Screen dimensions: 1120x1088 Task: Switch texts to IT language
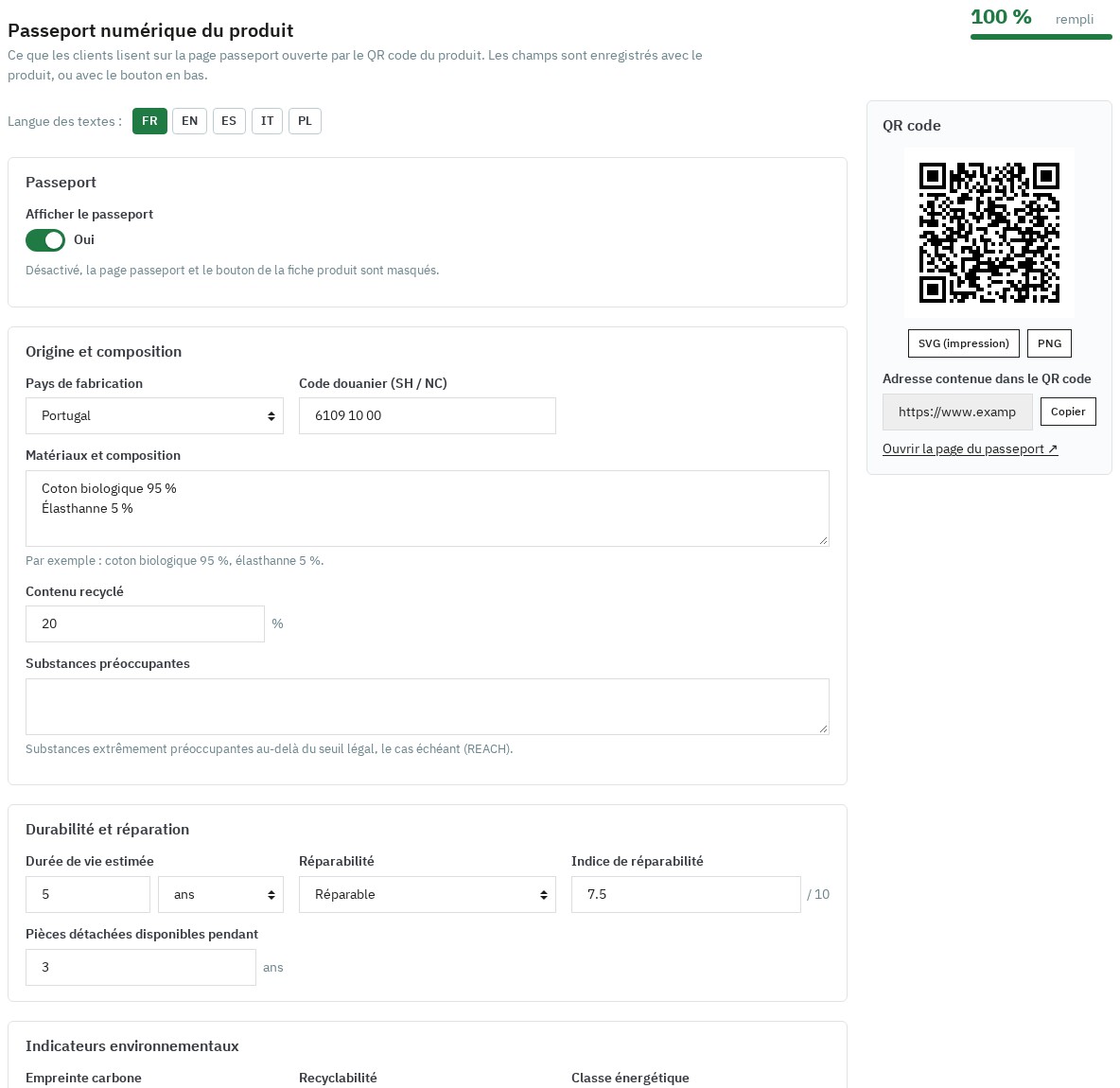pyautogui.click(x=267, y=121)
